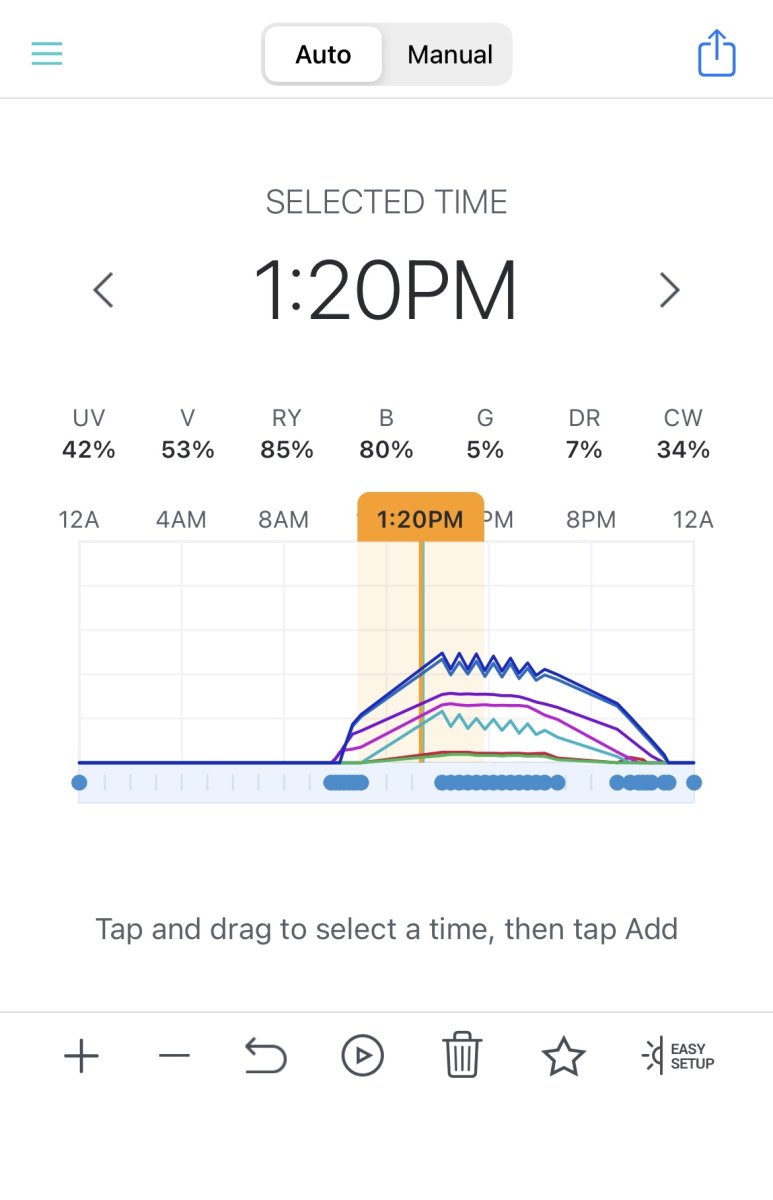Viewport: 773px width, 1200px height.
Task: Add a time point with plus icon
Action: (x=81, y=1056)
